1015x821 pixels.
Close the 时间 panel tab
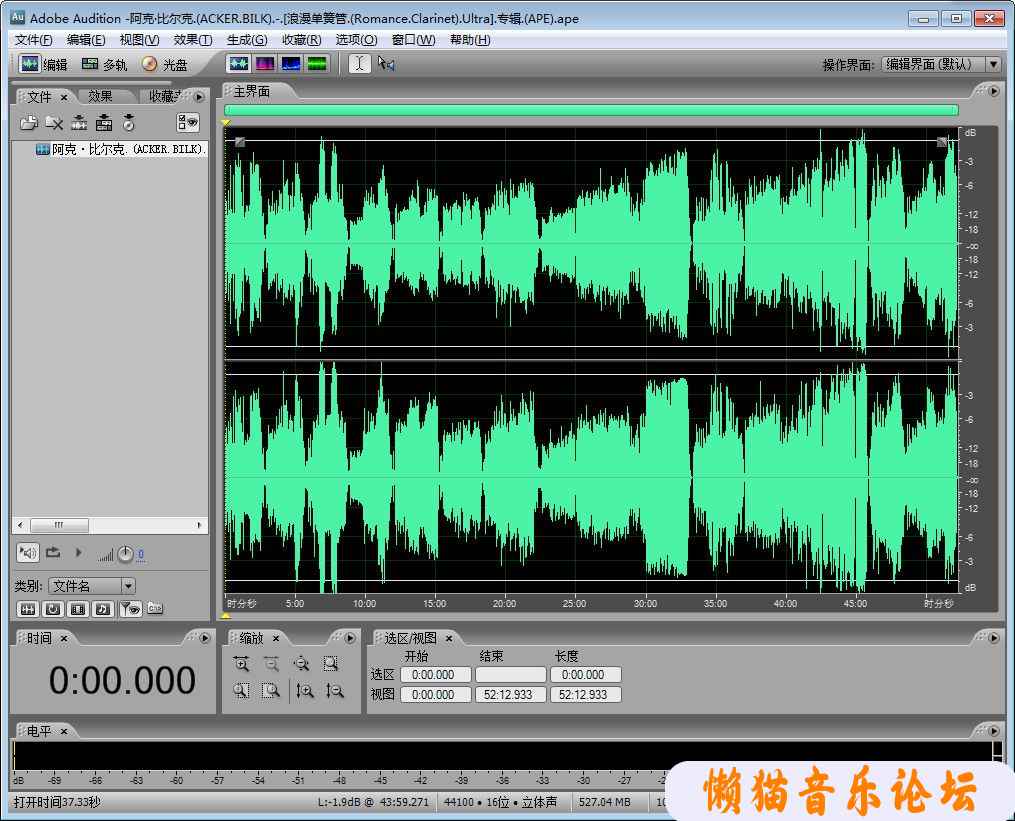tap(64, 639)
